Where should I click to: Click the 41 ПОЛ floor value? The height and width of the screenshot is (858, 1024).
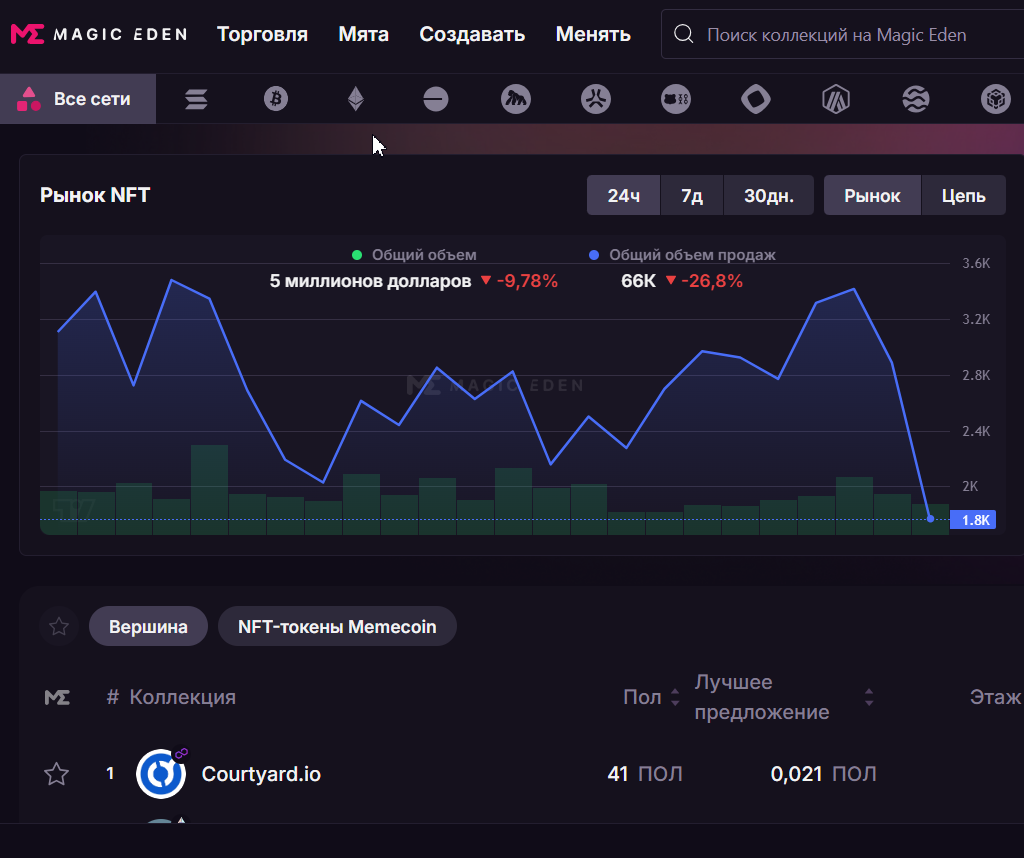[x=645, y=774]
